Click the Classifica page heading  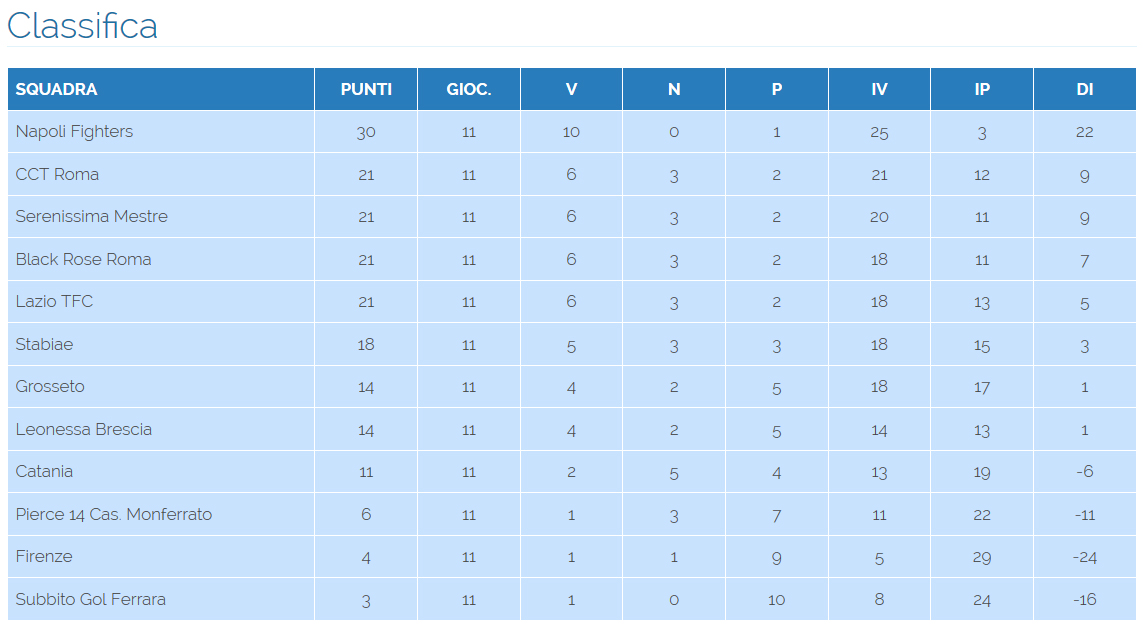pos(82,26)
